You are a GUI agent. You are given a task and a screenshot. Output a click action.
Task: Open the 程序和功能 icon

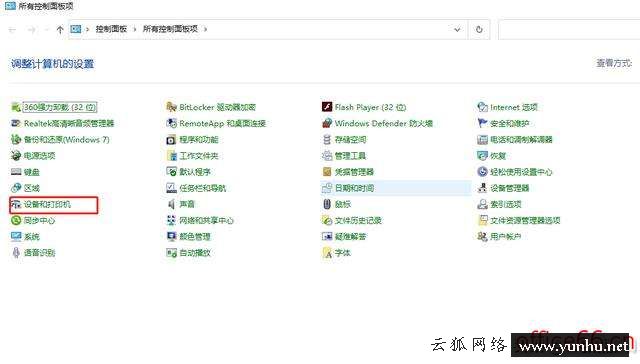tap(171, 140)
